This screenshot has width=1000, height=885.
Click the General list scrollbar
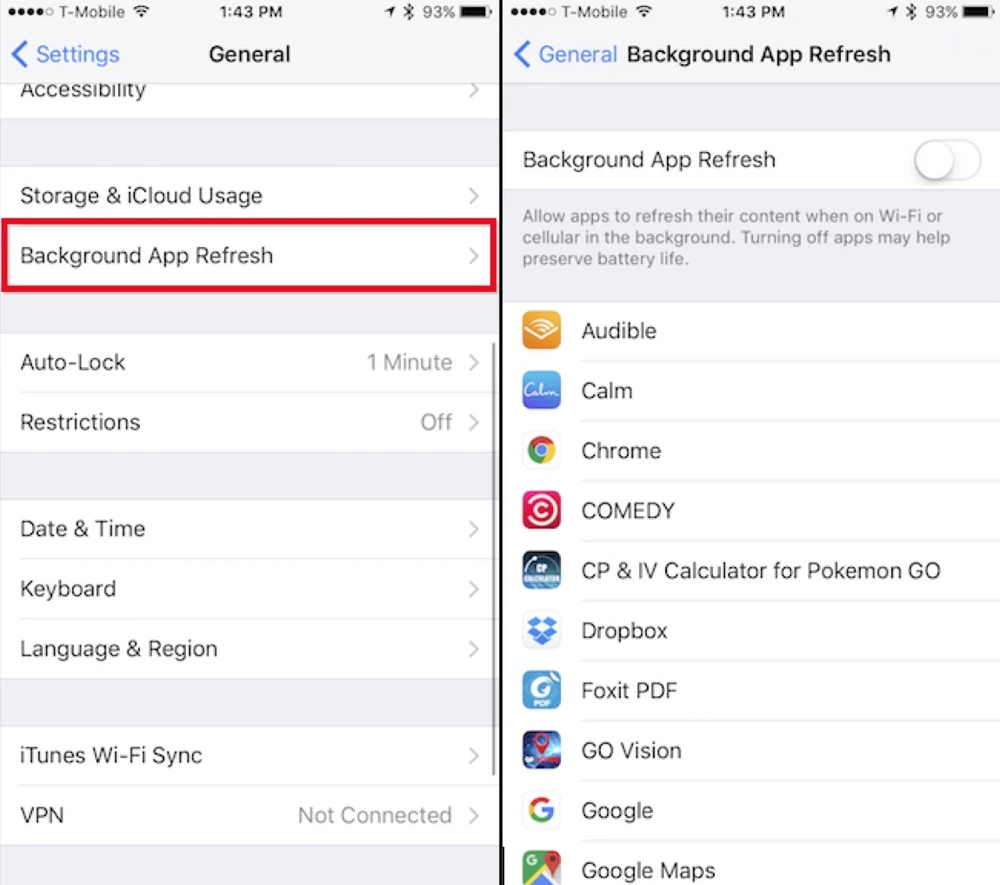(x=494, y=559)
